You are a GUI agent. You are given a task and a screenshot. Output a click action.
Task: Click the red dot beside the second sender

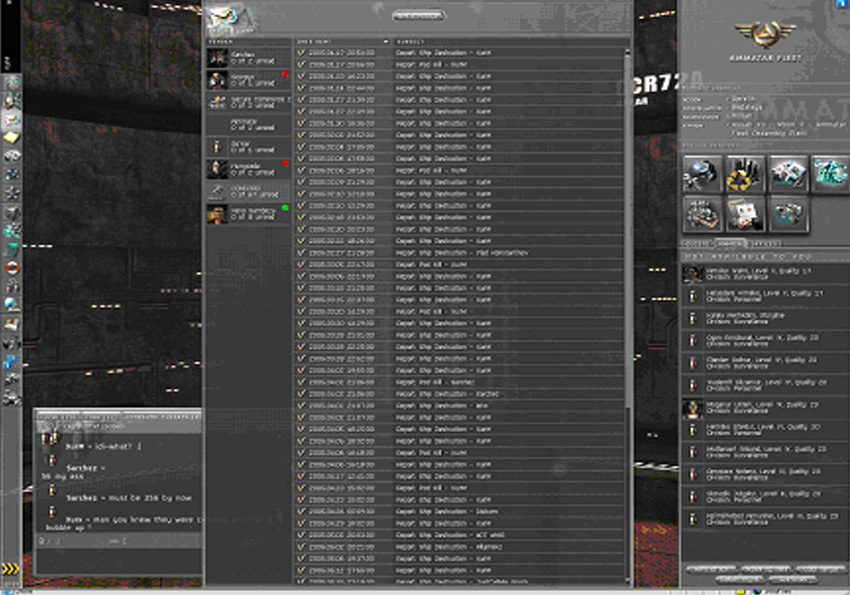(285, 74)
